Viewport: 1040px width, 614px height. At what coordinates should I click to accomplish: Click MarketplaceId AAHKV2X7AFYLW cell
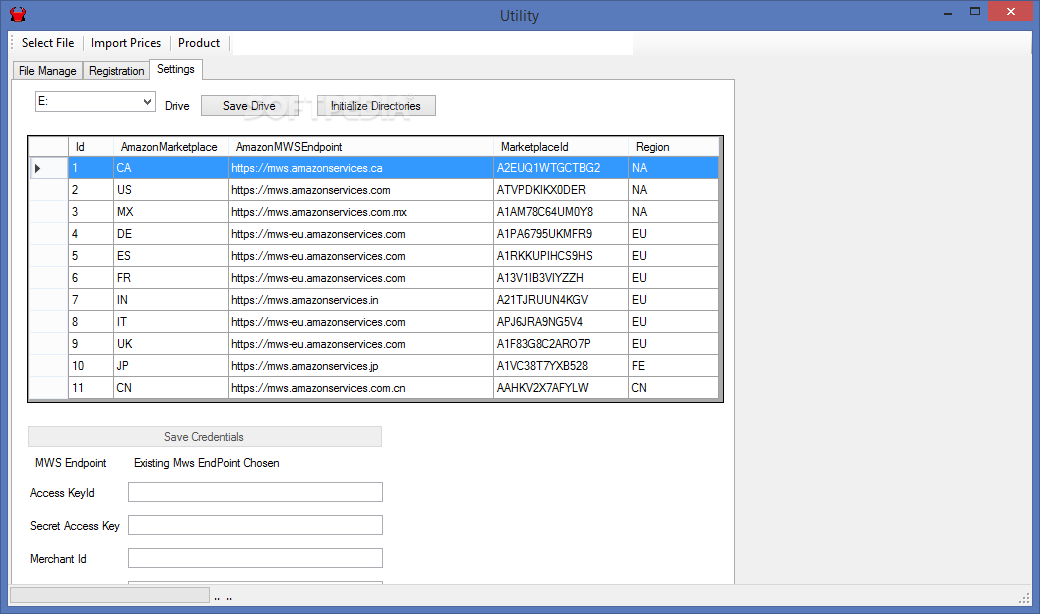tap(560, 387)
